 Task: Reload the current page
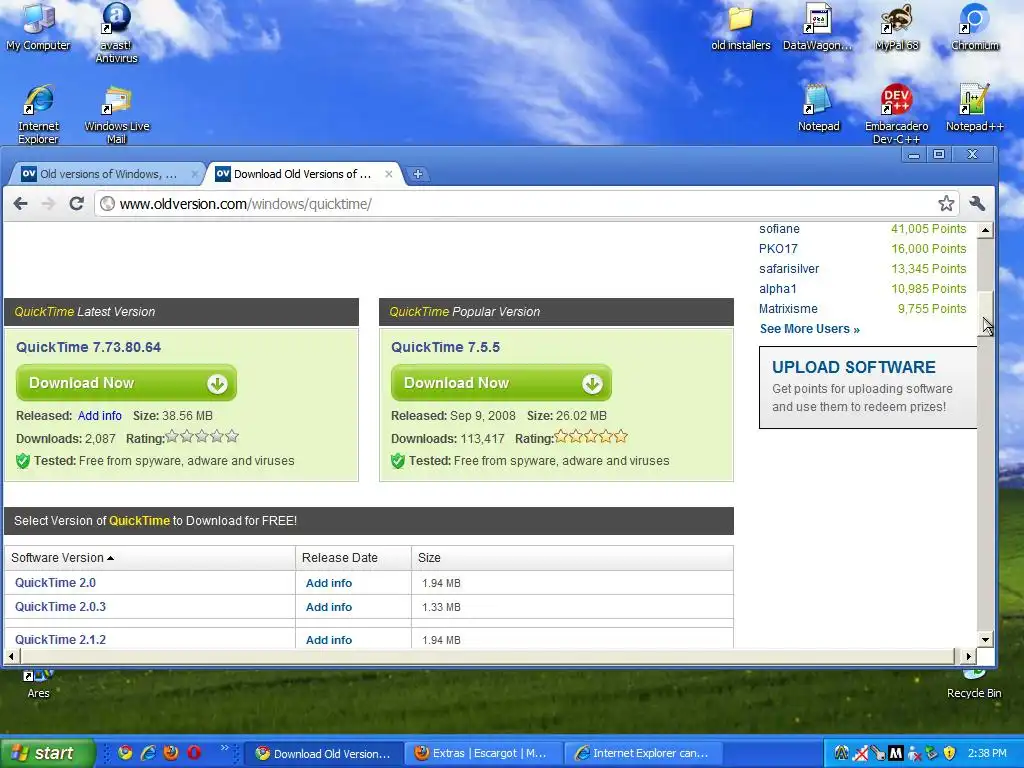(x=76, y=204)
